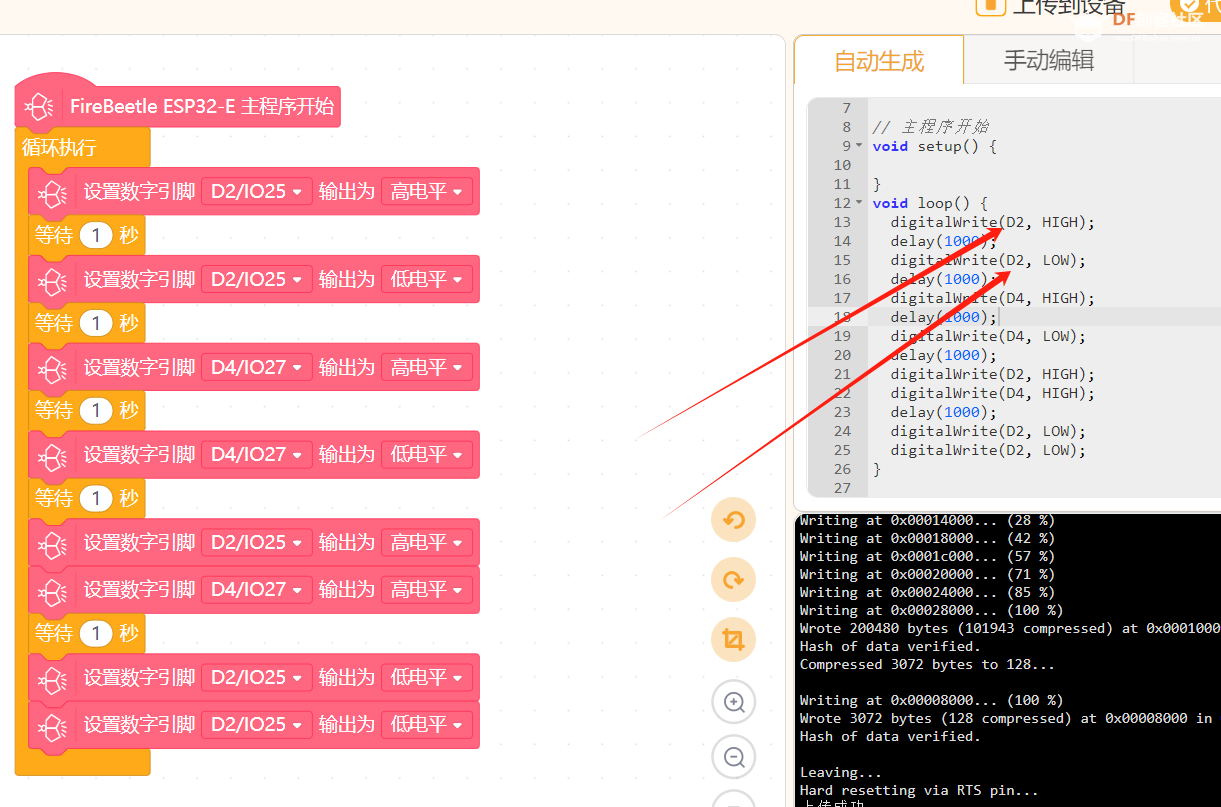Click 'Writing at 0x00008000... (100 %)' console line
This screenshot has width=1221, height=807.
click(x=931, y=700)
